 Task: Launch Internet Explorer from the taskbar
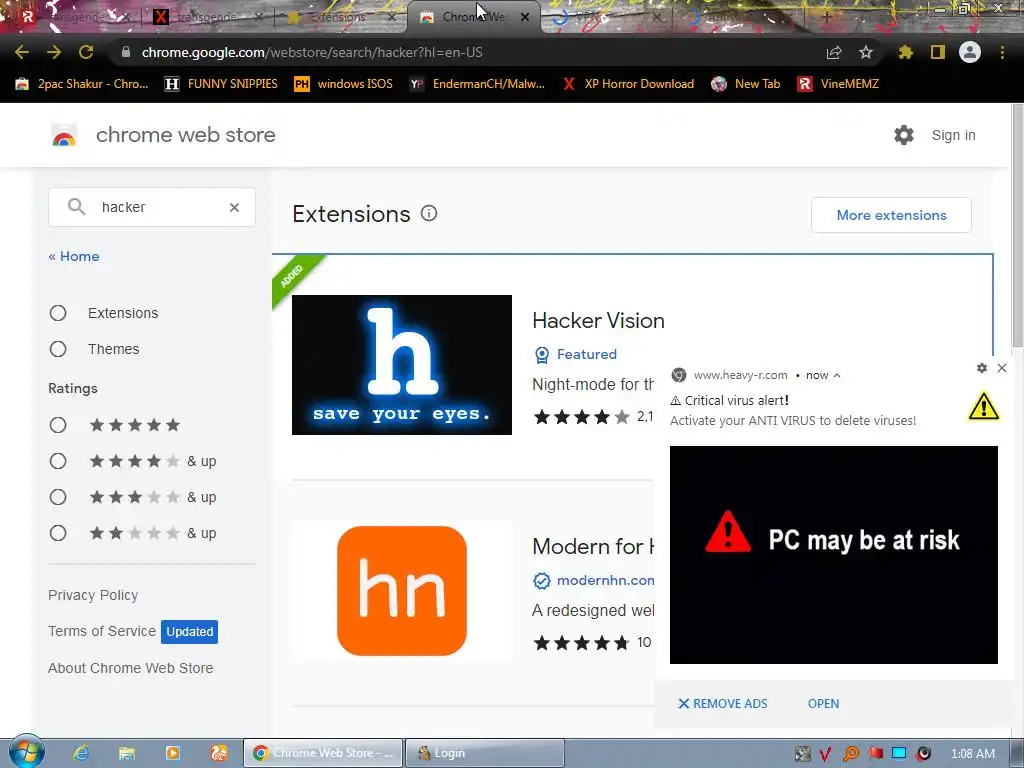(81, 753)
